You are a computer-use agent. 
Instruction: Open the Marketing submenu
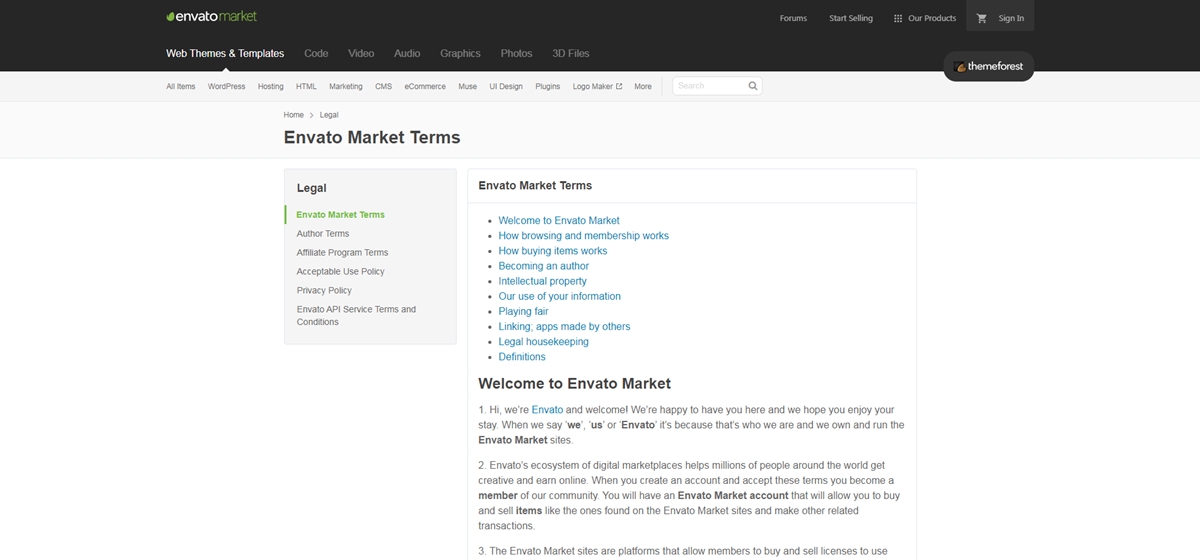pyautogui.click(x=346, y=86)
